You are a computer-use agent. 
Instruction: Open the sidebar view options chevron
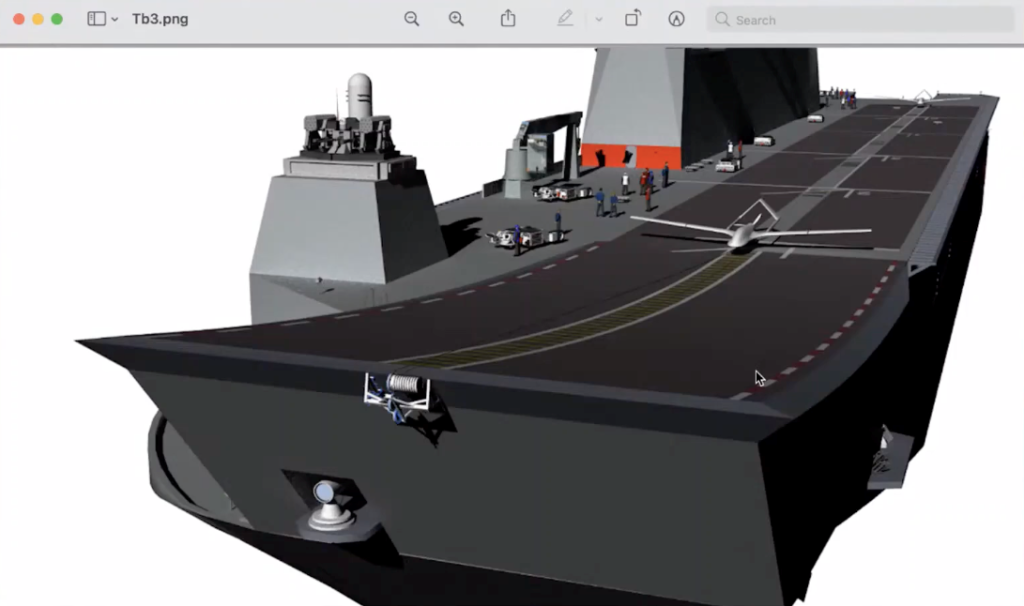tap(115, 20)
